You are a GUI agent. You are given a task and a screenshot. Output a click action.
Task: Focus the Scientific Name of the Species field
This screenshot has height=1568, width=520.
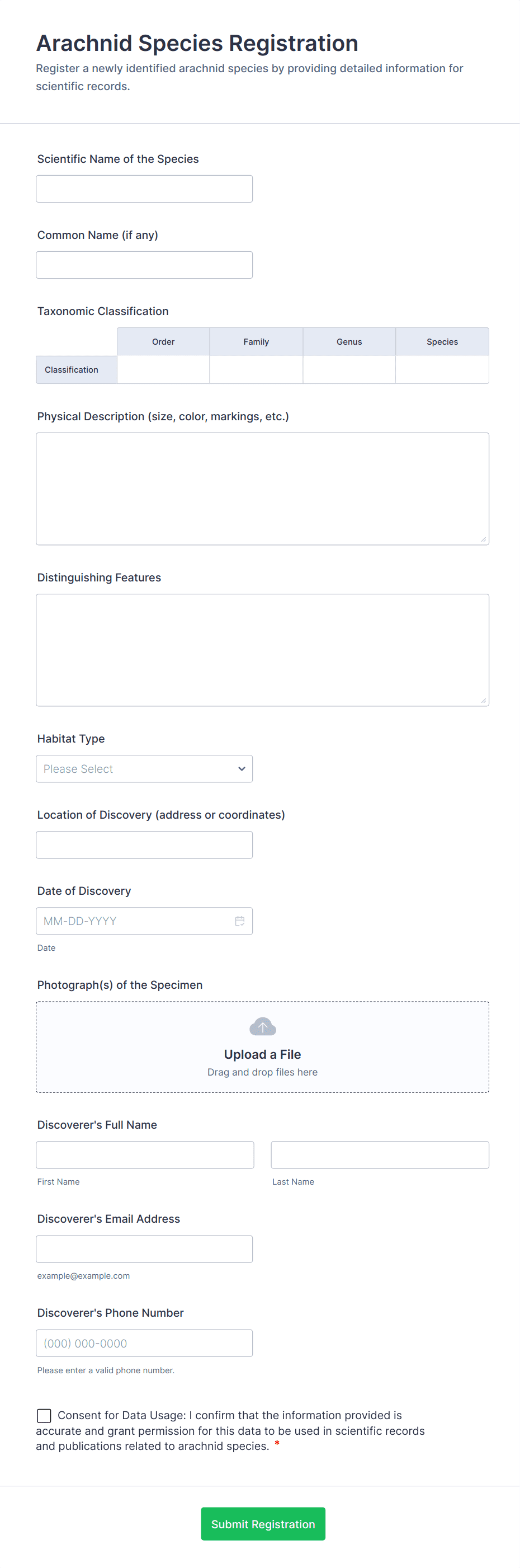point(144,189)
